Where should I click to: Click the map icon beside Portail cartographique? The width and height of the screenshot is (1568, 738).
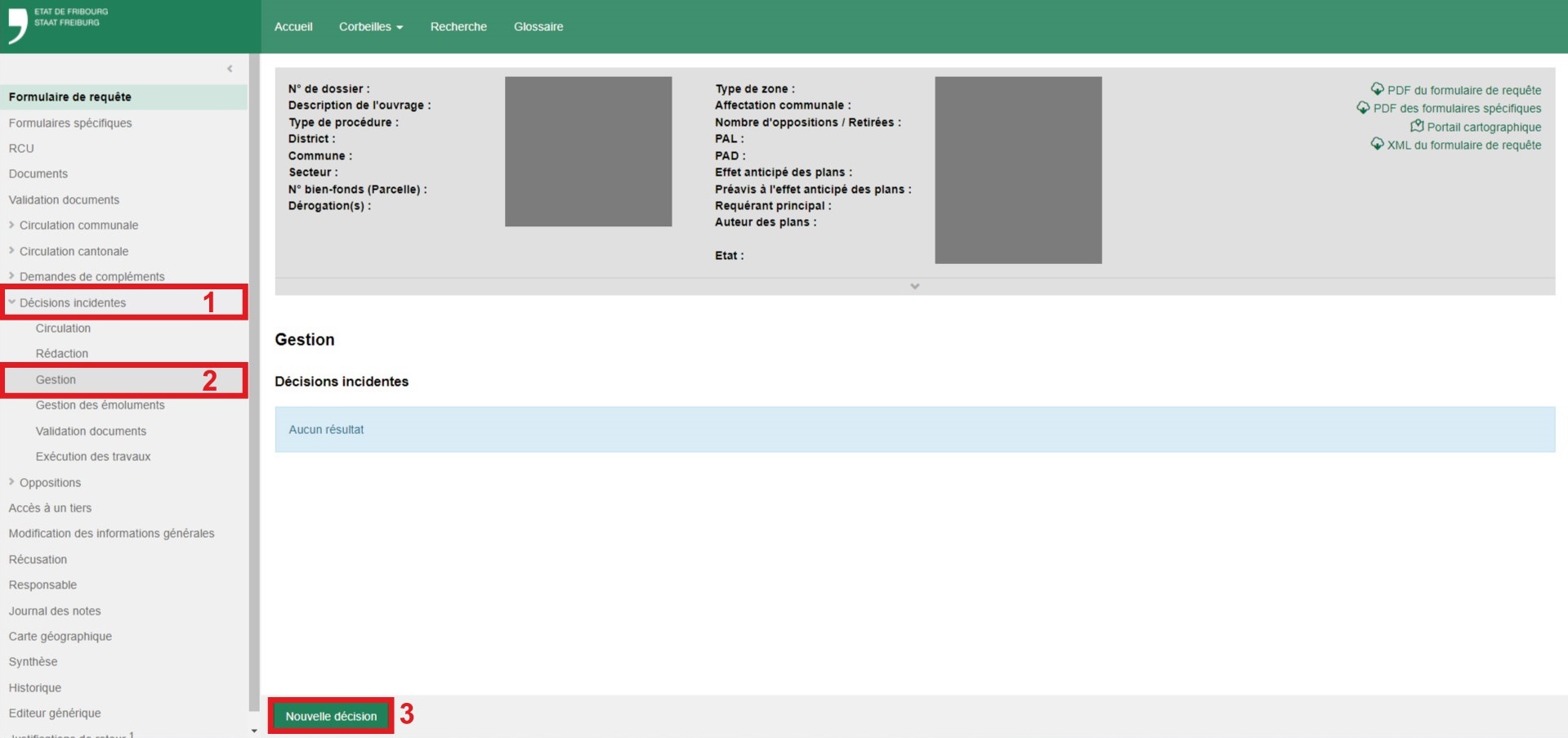(1417, 126)
